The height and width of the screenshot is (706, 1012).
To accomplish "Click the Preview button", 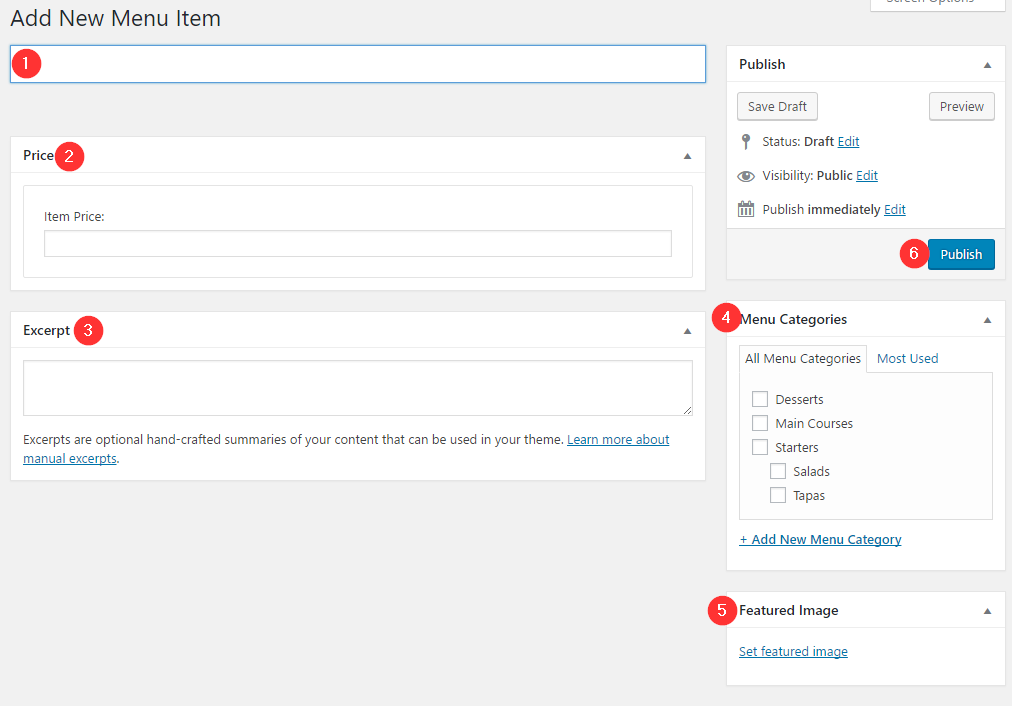I will click(962, 106).
